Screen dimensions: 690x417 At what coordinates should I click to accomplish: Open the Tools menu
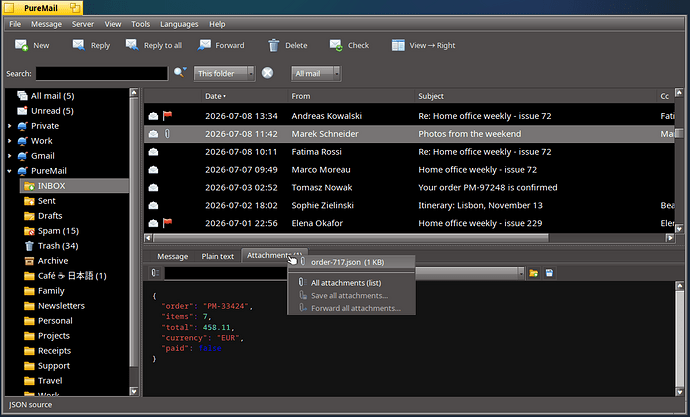[140, 24]
